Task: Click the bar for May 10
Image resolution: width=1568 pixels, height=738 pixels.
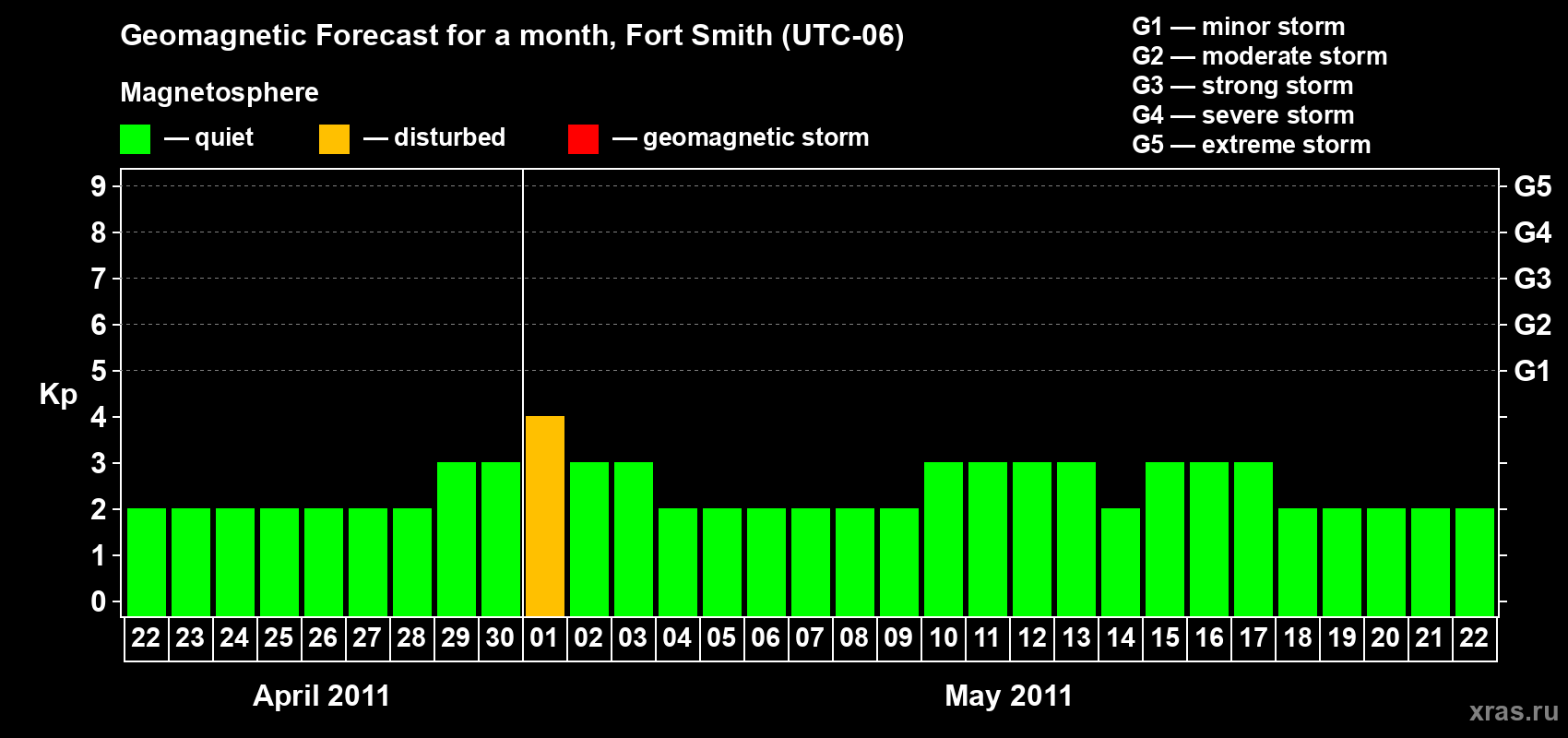Action: pyautogui.click(x=944, y=540)
